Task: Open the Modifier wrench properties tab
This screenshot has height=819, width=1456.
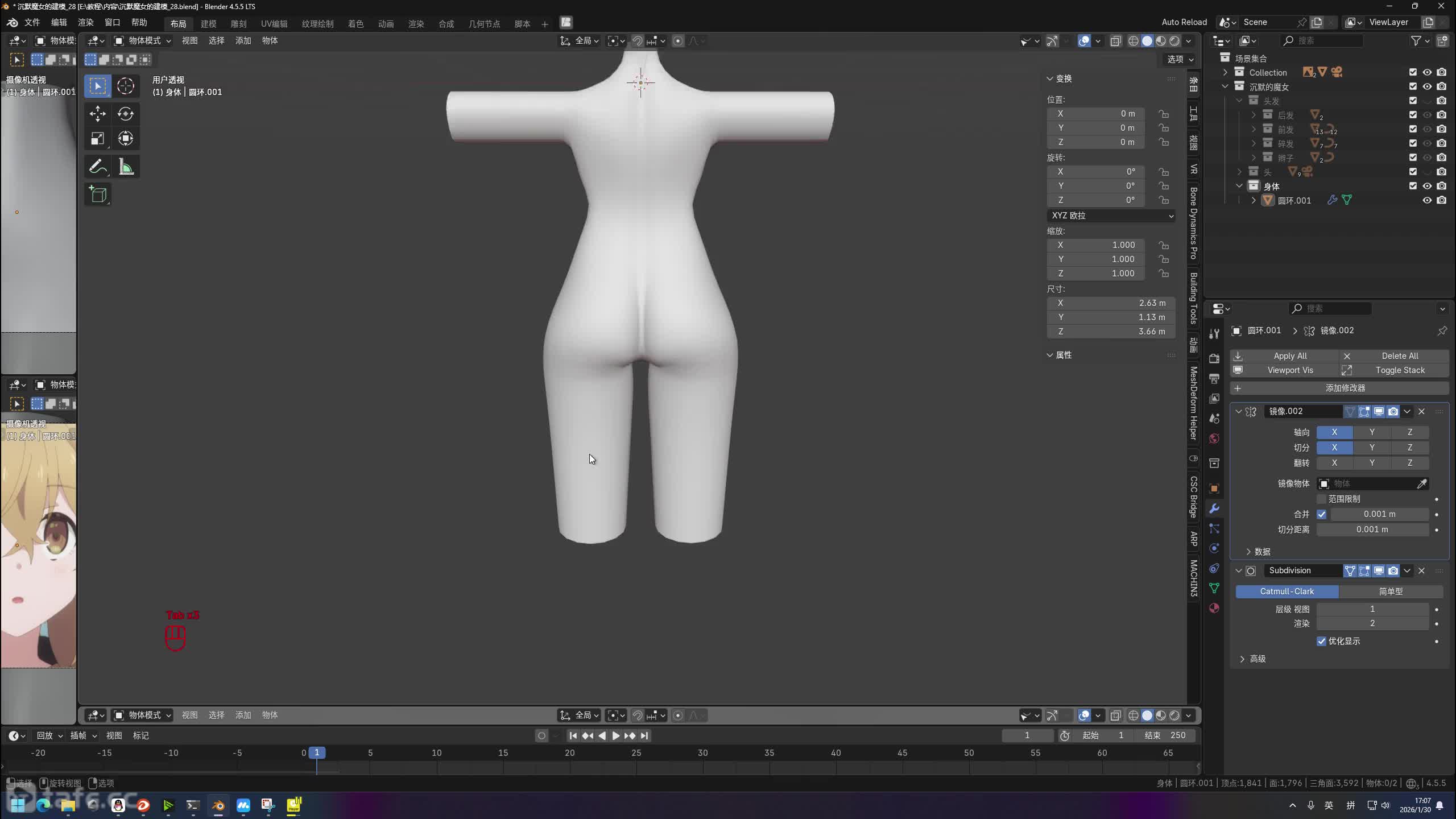Action: click(x=1214, y=508)
